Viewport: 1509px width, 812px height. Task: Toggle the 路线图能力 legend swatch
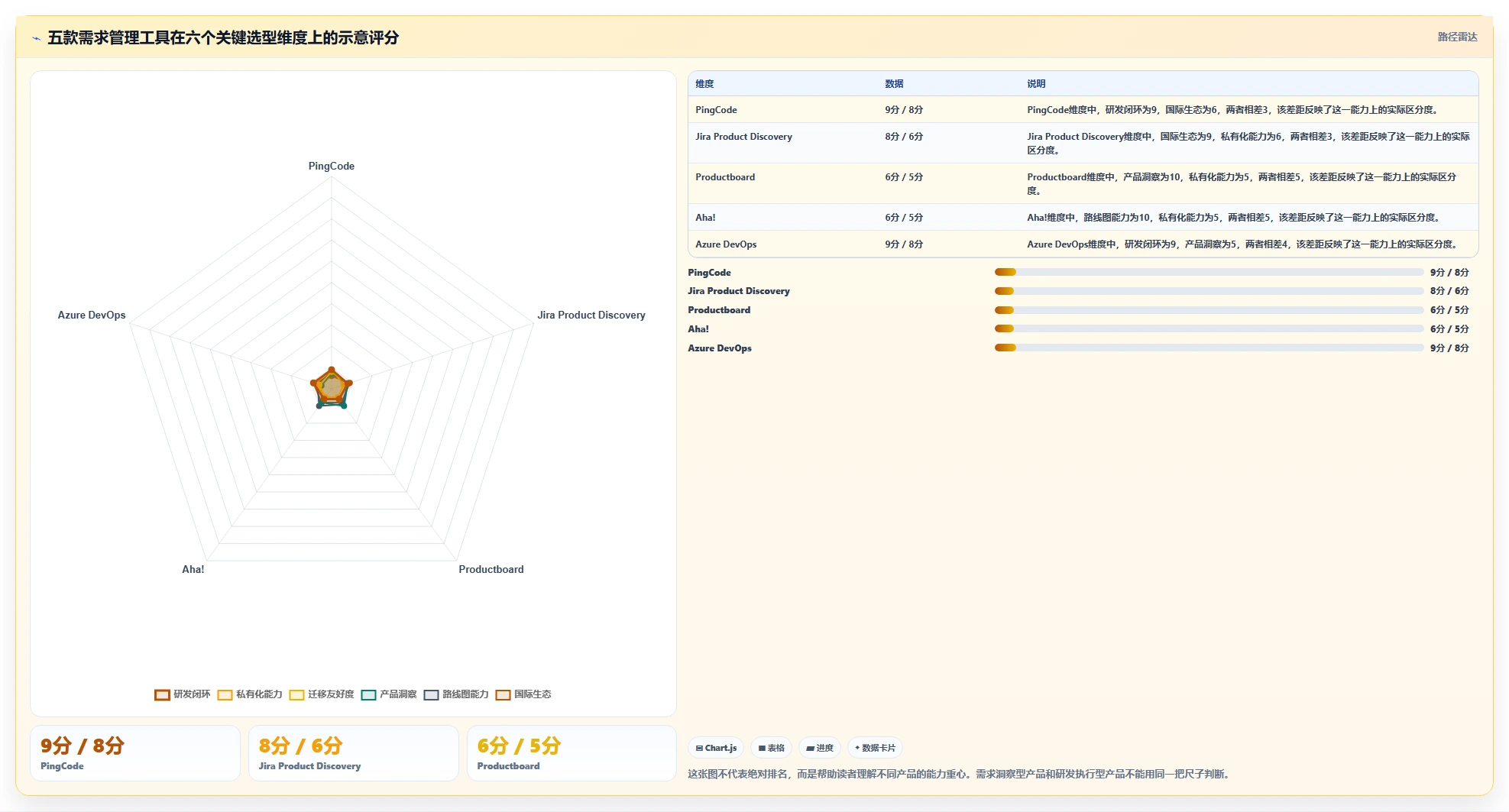431,694
